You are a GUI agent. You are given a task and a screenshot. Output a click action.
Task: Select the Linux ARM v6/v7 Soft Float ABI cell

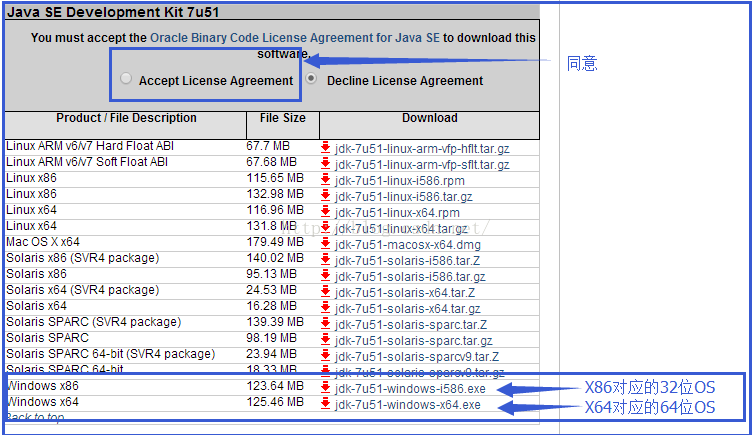click(87, 162)
